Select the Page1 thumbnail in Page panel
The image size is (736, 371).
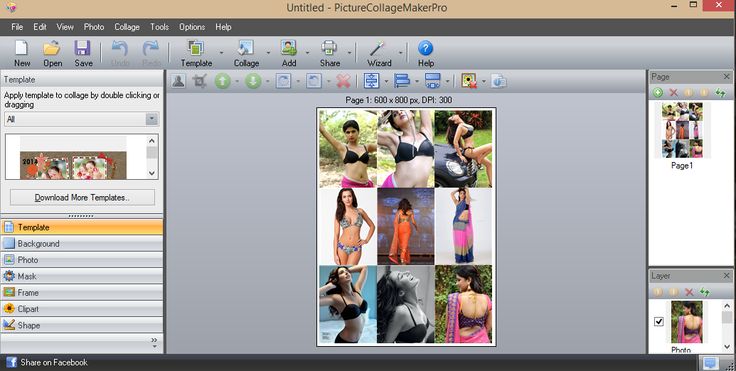click(x=682, y=131)
